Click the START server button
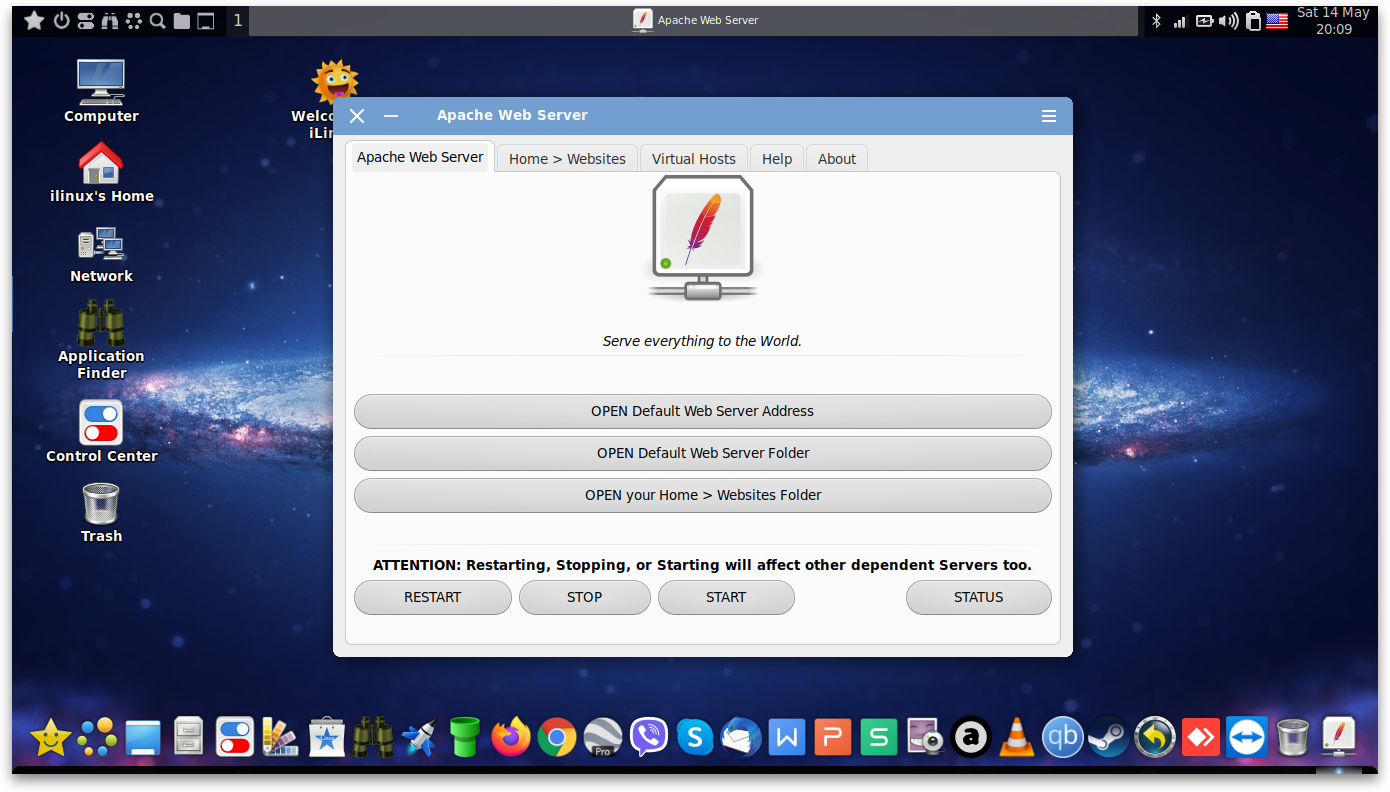1390x792 pixels. pyautogui.click(x=726, y=597)
